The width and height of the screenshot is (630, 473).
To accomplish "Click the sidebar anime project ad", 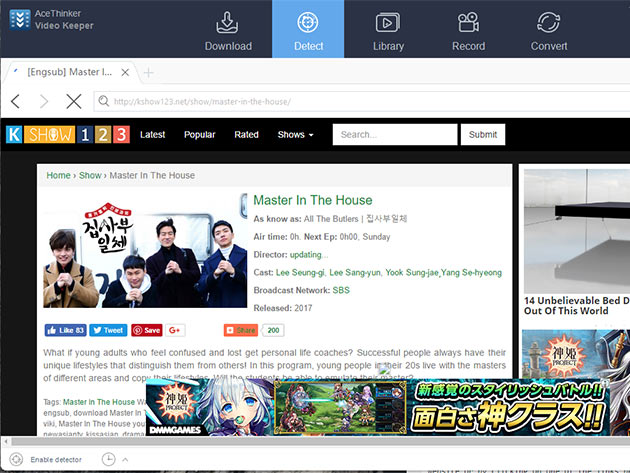I will click(x=576, y=354).
